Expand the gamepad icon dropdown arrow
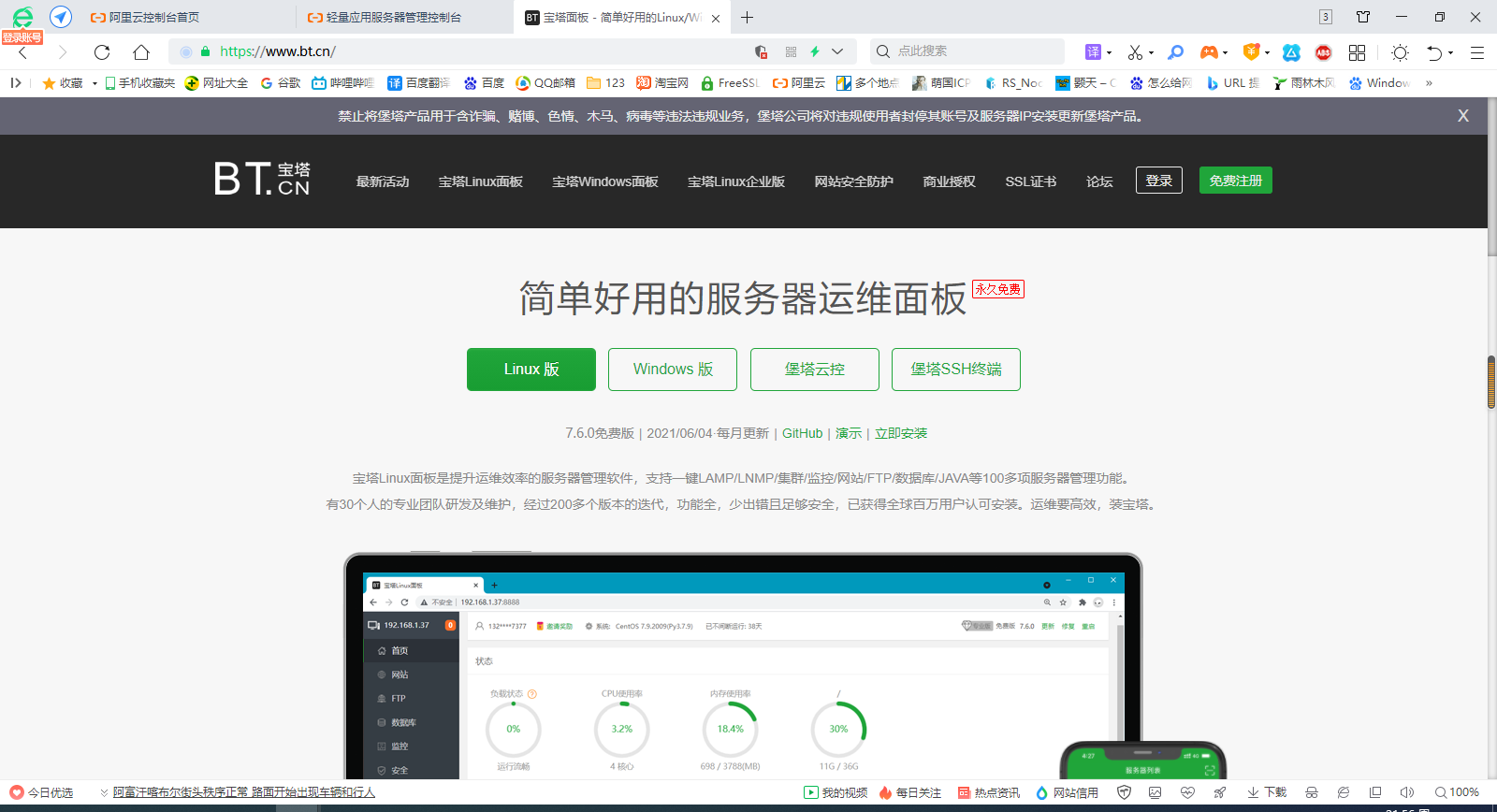Viewport: 1497px width, 812px height. pyautogui.click(x=1225, y=53)
